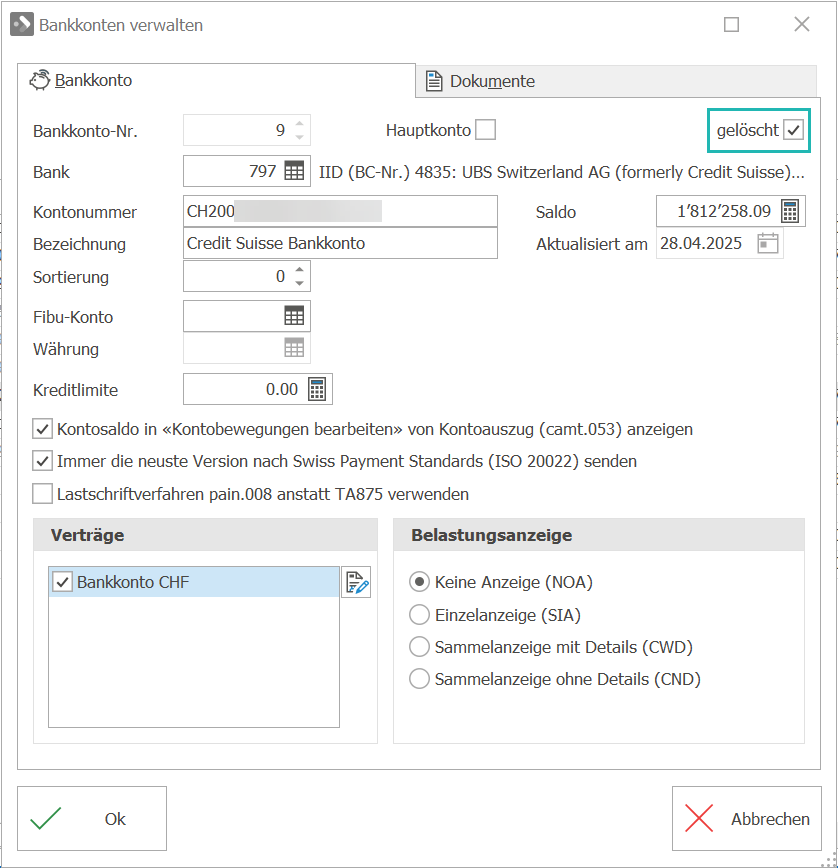Uncheck the Bankkonto CHF contract checkbox

tap(63, 582)
